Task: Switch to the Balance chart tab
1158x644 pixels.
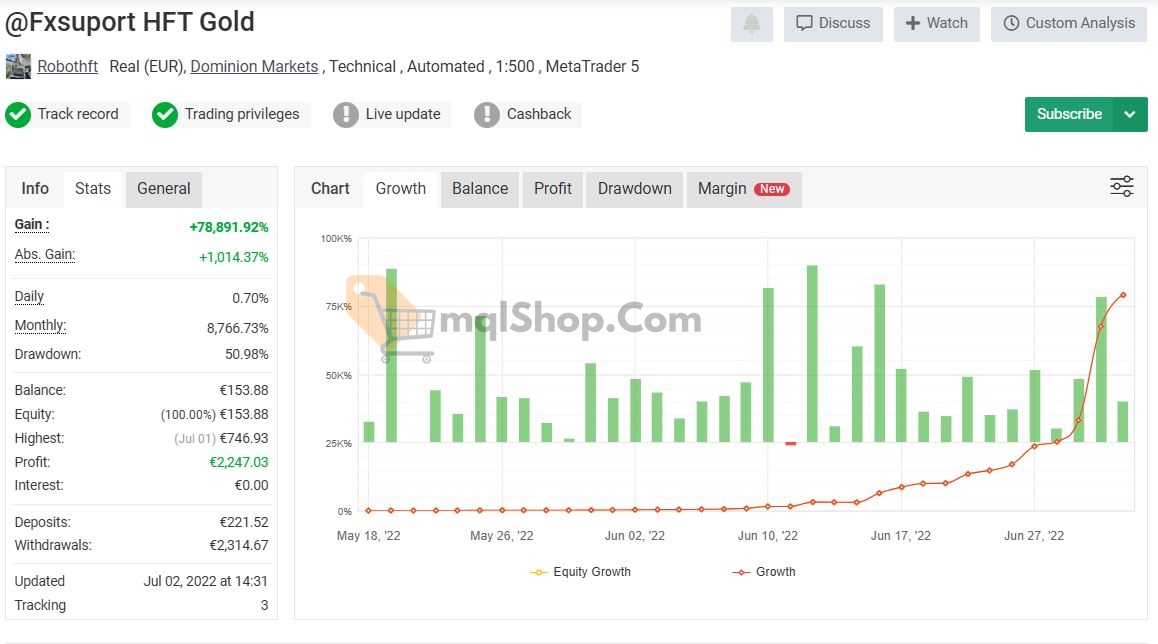Action: click(x=480, y=189)
